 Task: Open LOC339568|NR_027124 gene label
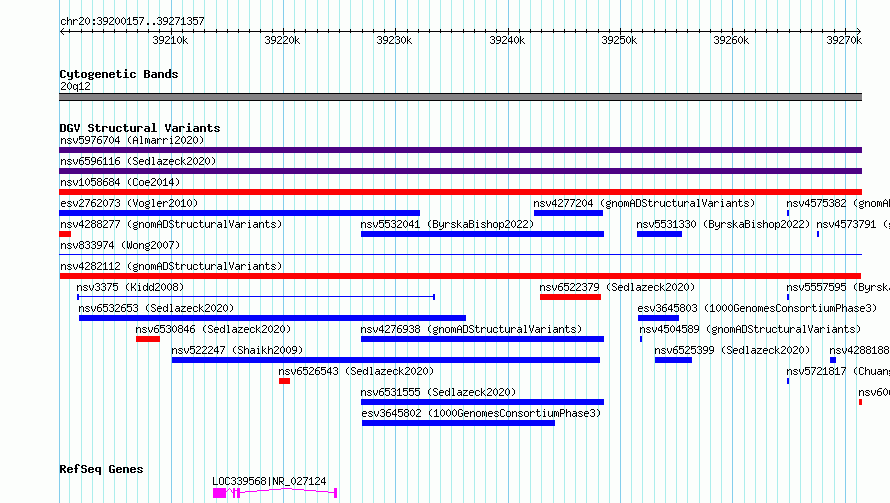pyautogui.click(x=269, y=481)
